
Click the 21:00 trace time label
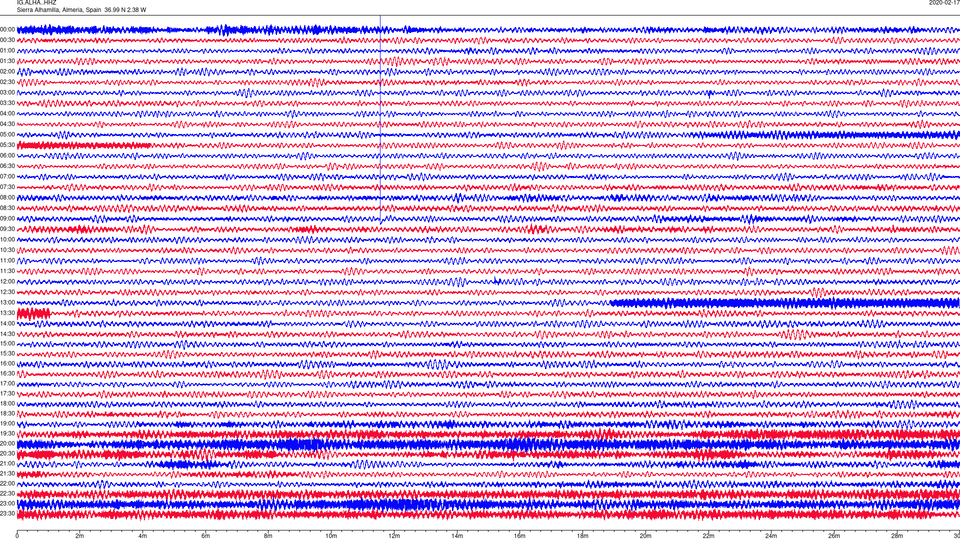click(x=7, y=464)
